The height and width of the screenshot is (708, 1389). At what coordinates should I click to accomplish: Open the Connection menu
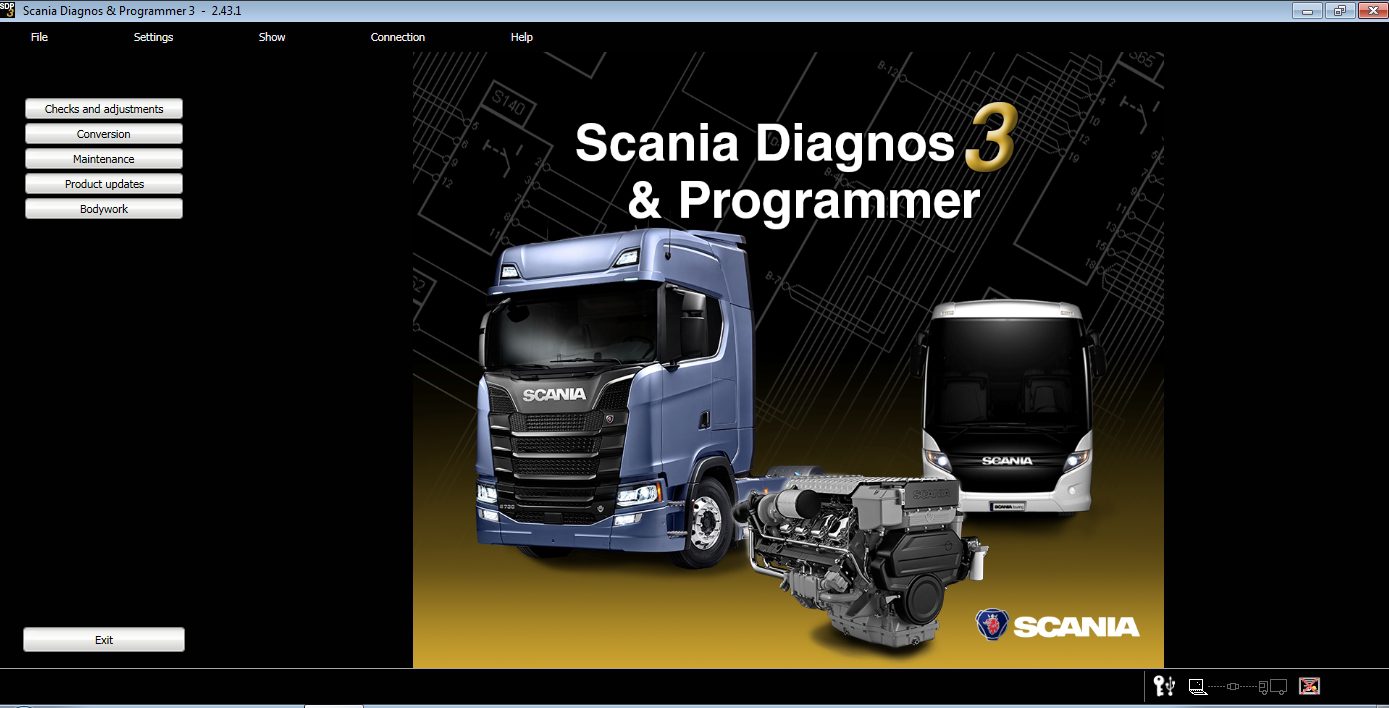click(x=397, y=37)
